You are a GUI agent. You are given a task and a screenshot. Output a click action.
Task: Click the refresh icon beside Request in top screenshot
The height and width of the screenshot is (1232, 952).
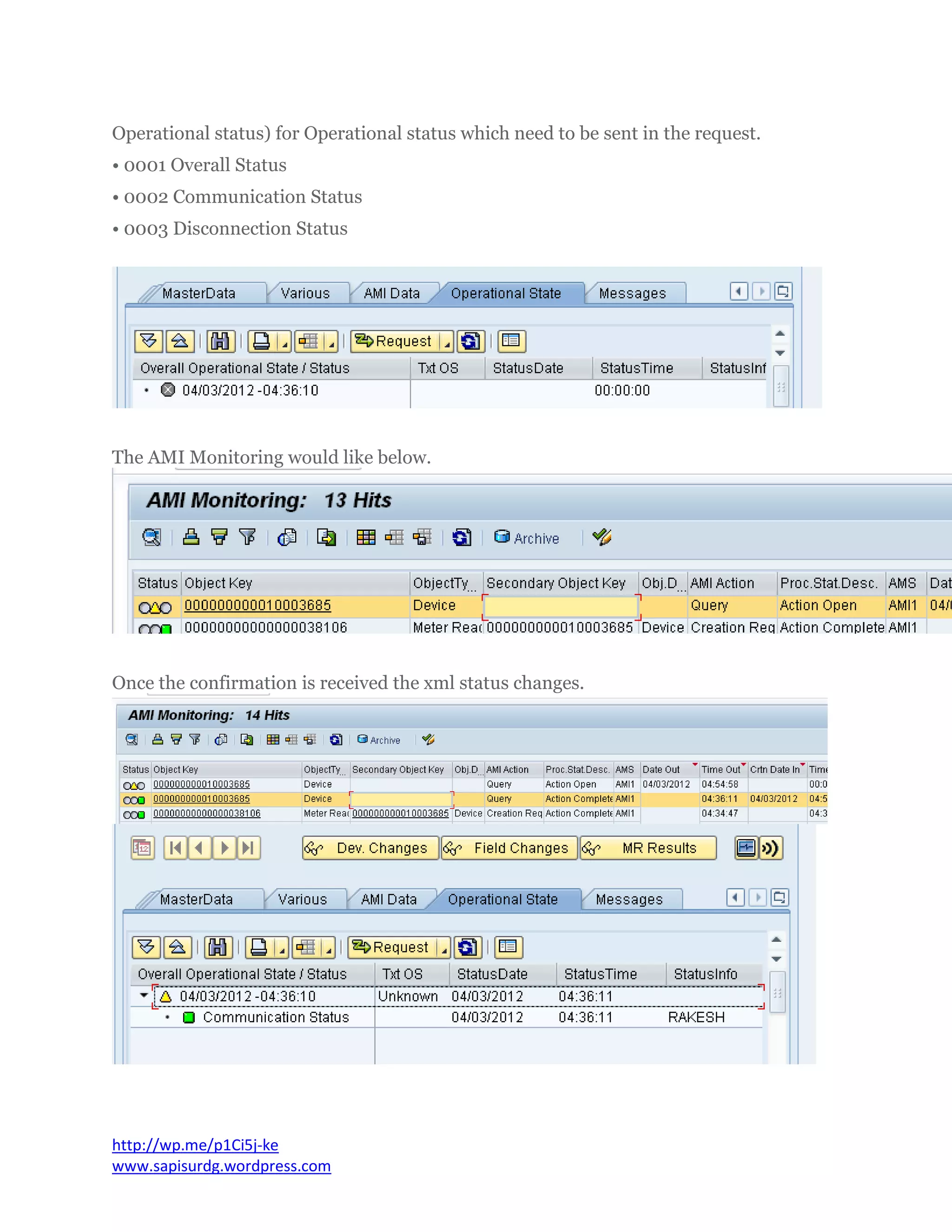pos(470,341)
